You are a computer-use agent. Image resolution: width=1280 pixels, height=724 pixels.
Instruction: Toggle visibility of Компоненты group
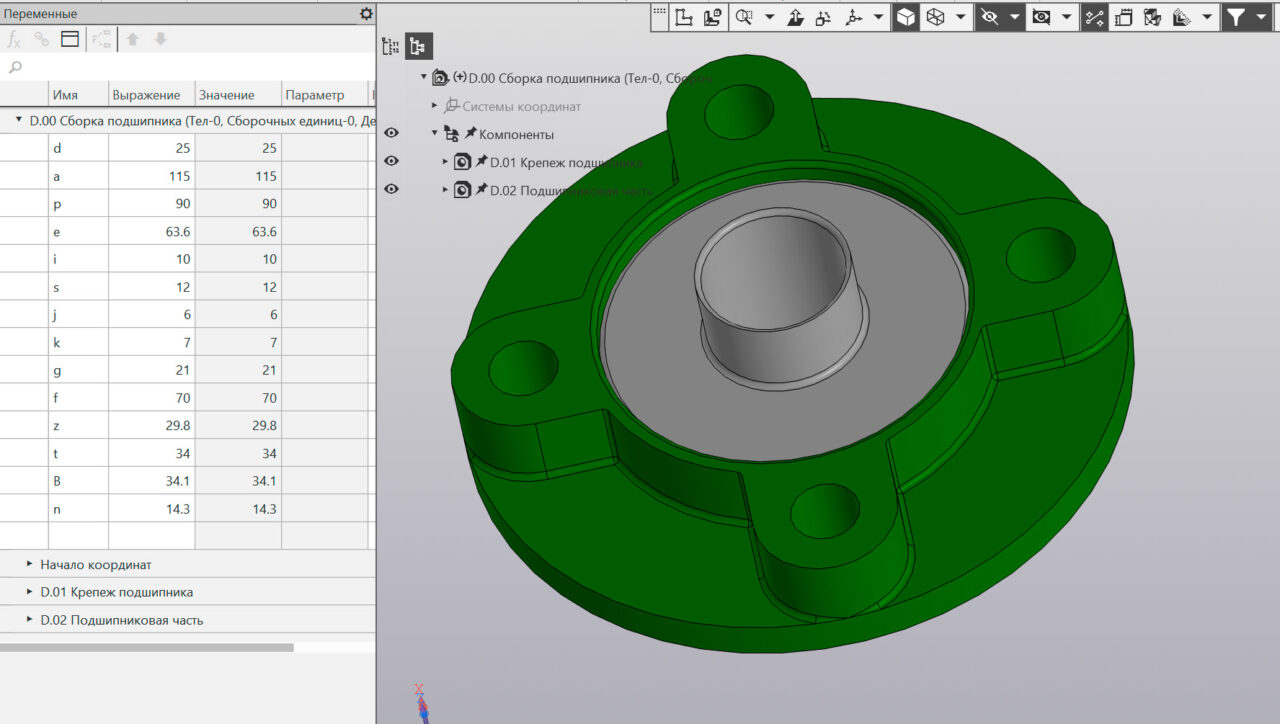[x=391, y=133]
